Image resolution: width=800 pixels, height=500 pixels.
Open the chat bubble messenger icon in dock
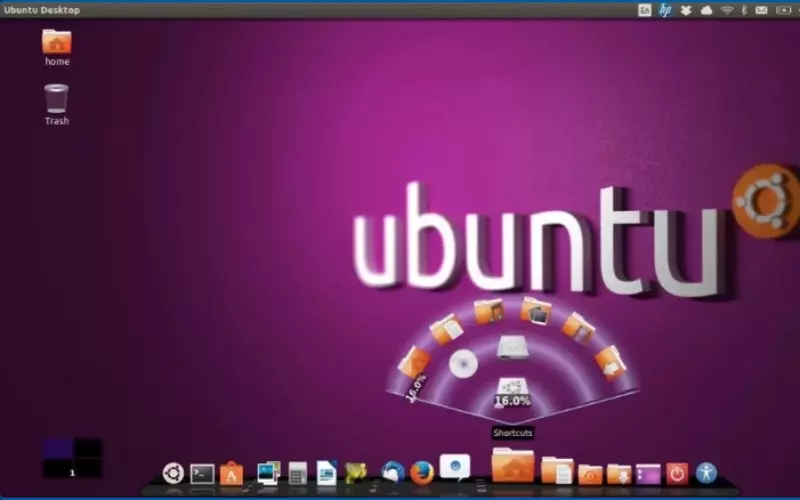(455, 467)
